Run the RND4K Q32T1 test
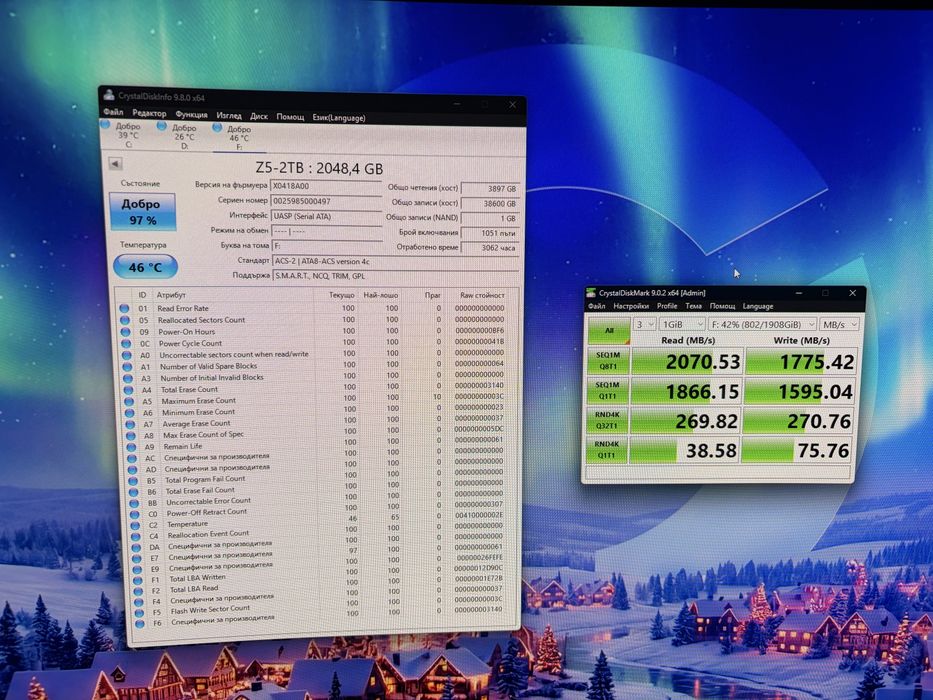The height and width of the screenshot is (700, 933). click(608, 420)
